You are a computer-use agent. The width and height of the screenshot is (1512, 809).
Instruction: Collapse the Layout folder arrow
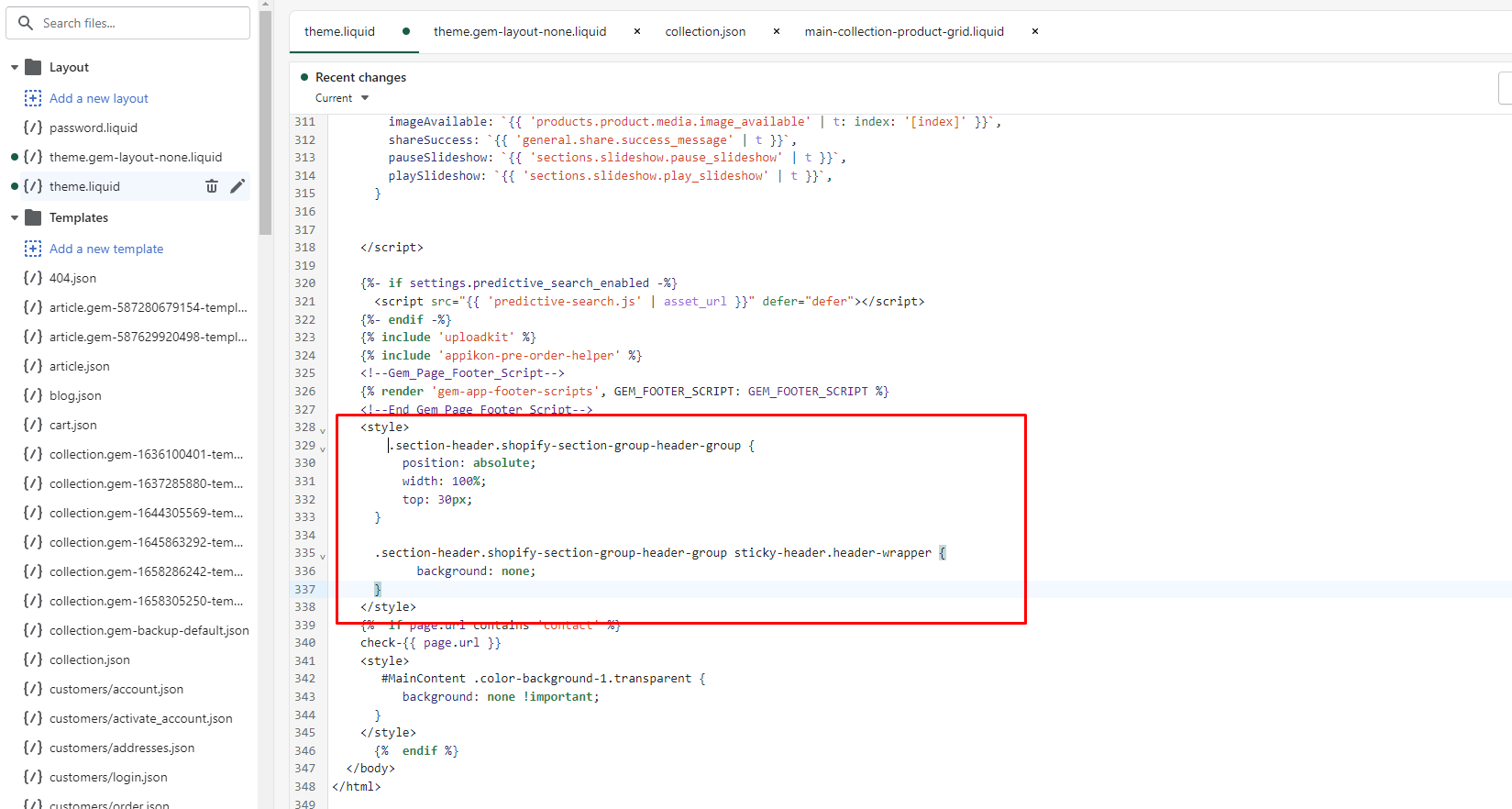(x=15, y=67)
